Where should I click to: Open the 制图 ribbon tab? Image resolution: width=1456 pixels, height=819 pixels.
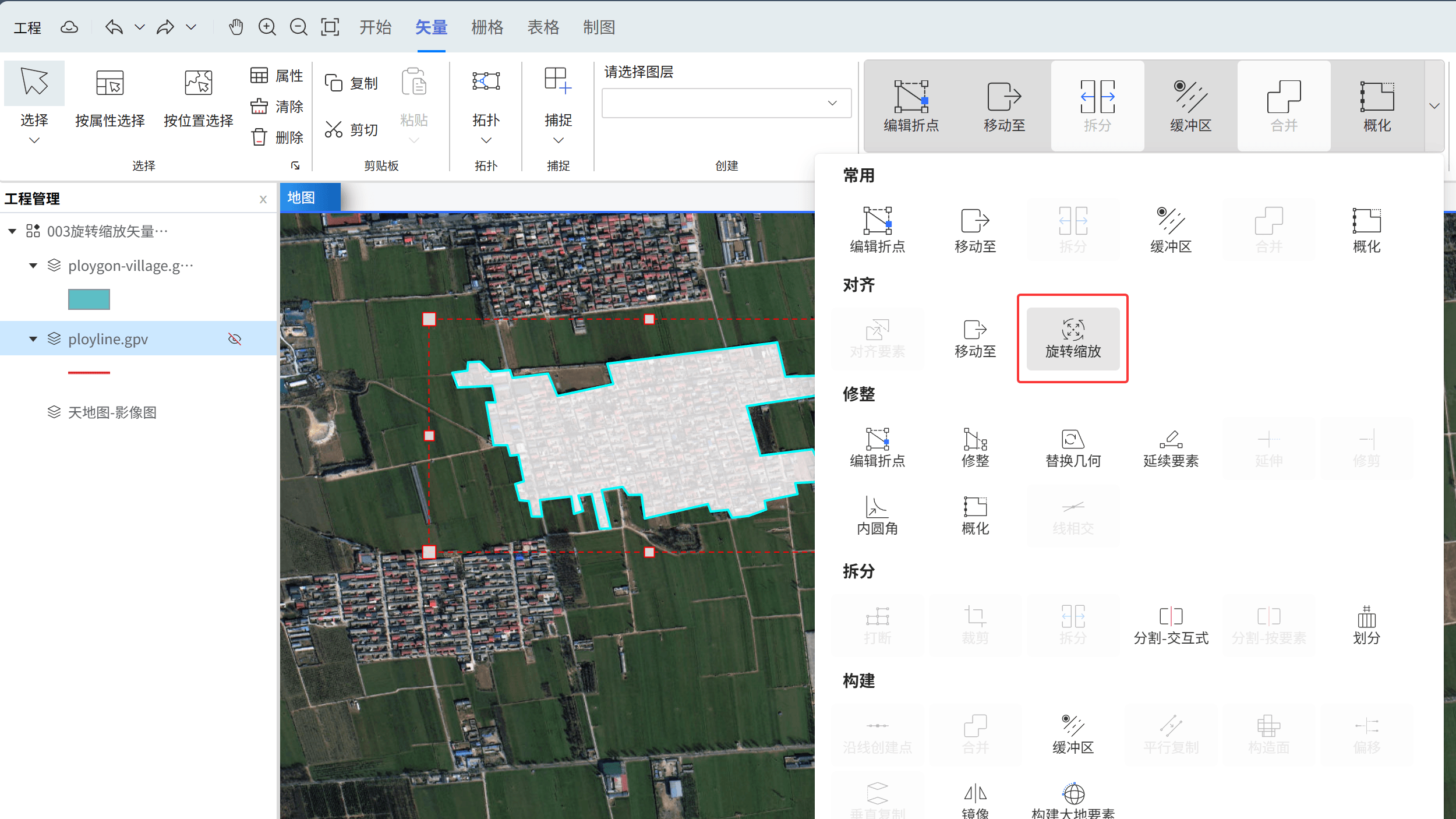(599, 27)
